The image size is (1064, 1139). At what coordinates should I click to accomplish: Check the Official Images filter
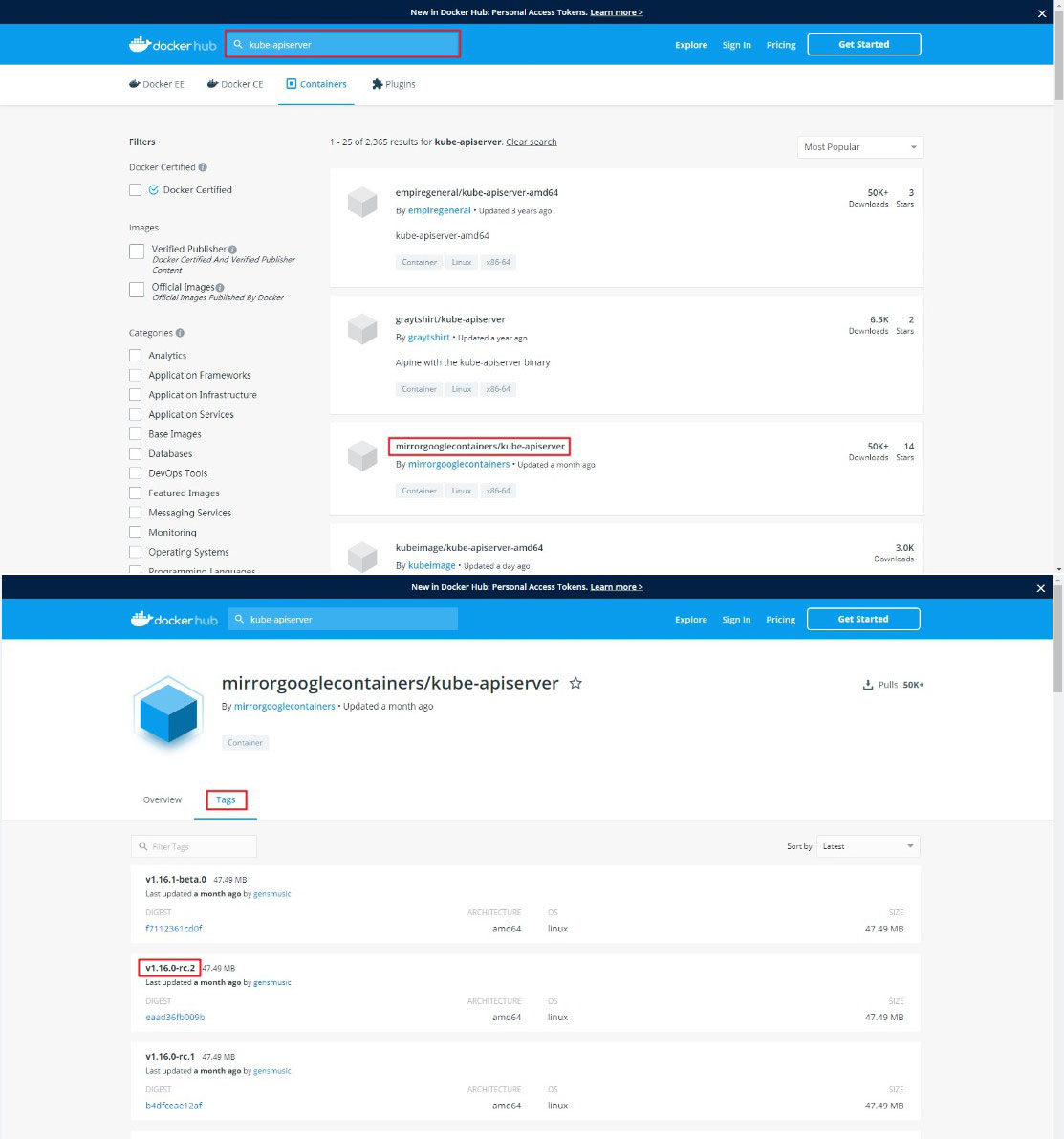point(137,289)
